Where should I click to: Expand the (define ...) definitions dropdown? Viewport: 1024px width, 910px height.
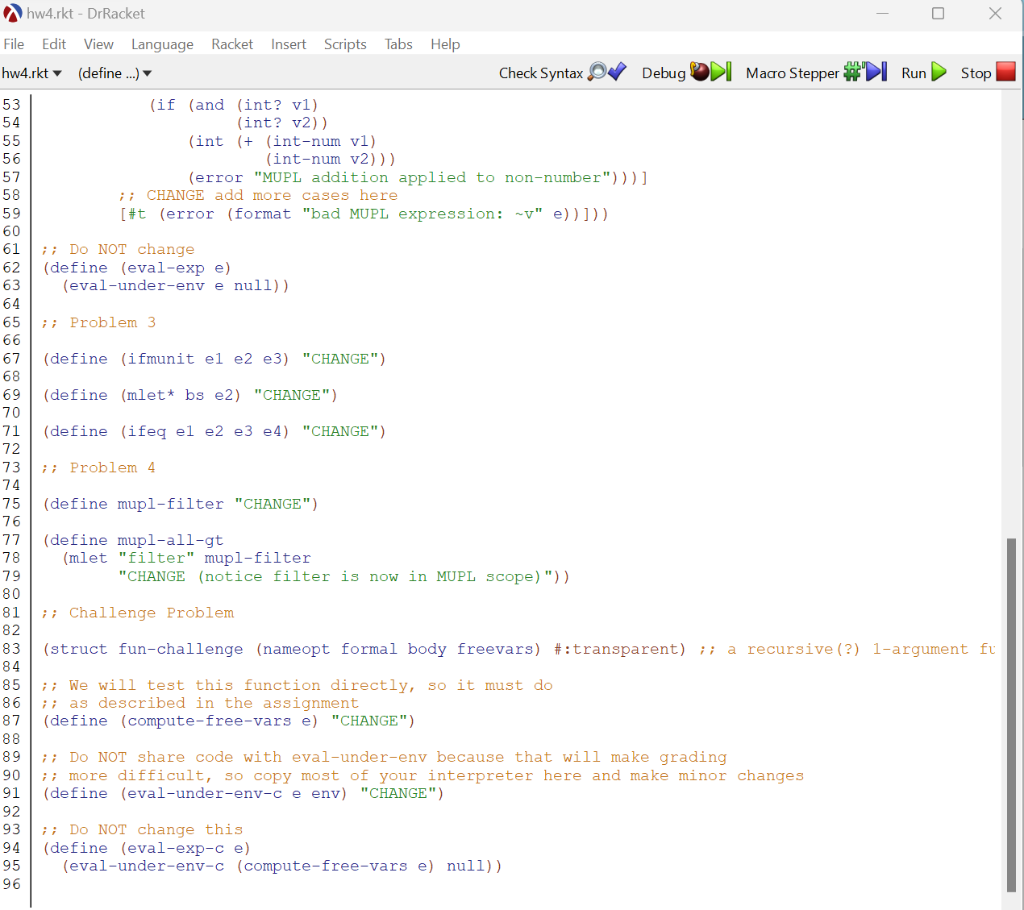click(x=114, y=73)
